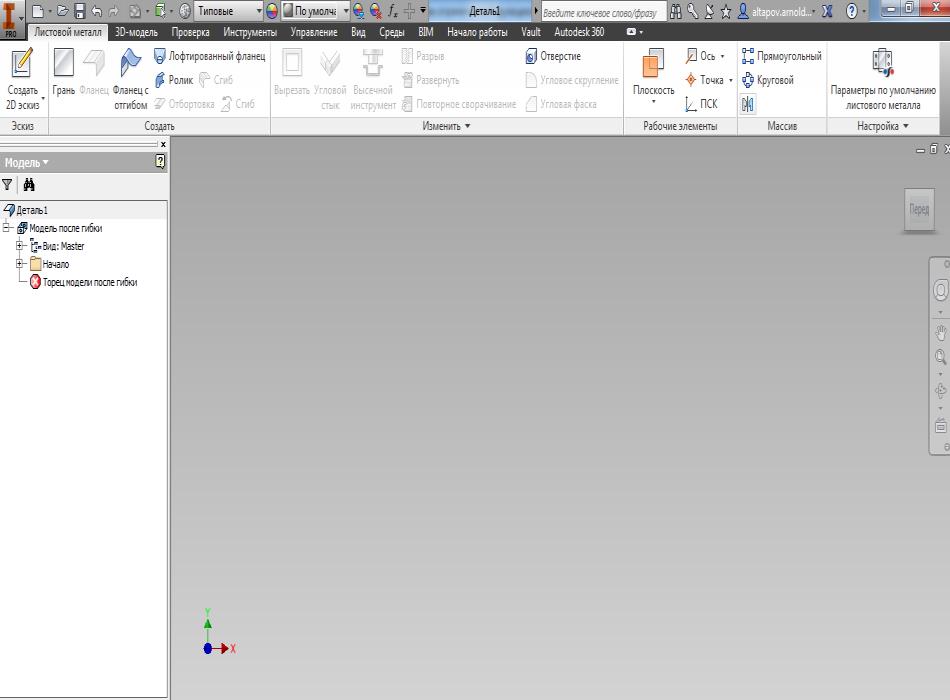950x700 pixels.
Task: Click the filter funnel icon in model browser
Action: point(8,185)
